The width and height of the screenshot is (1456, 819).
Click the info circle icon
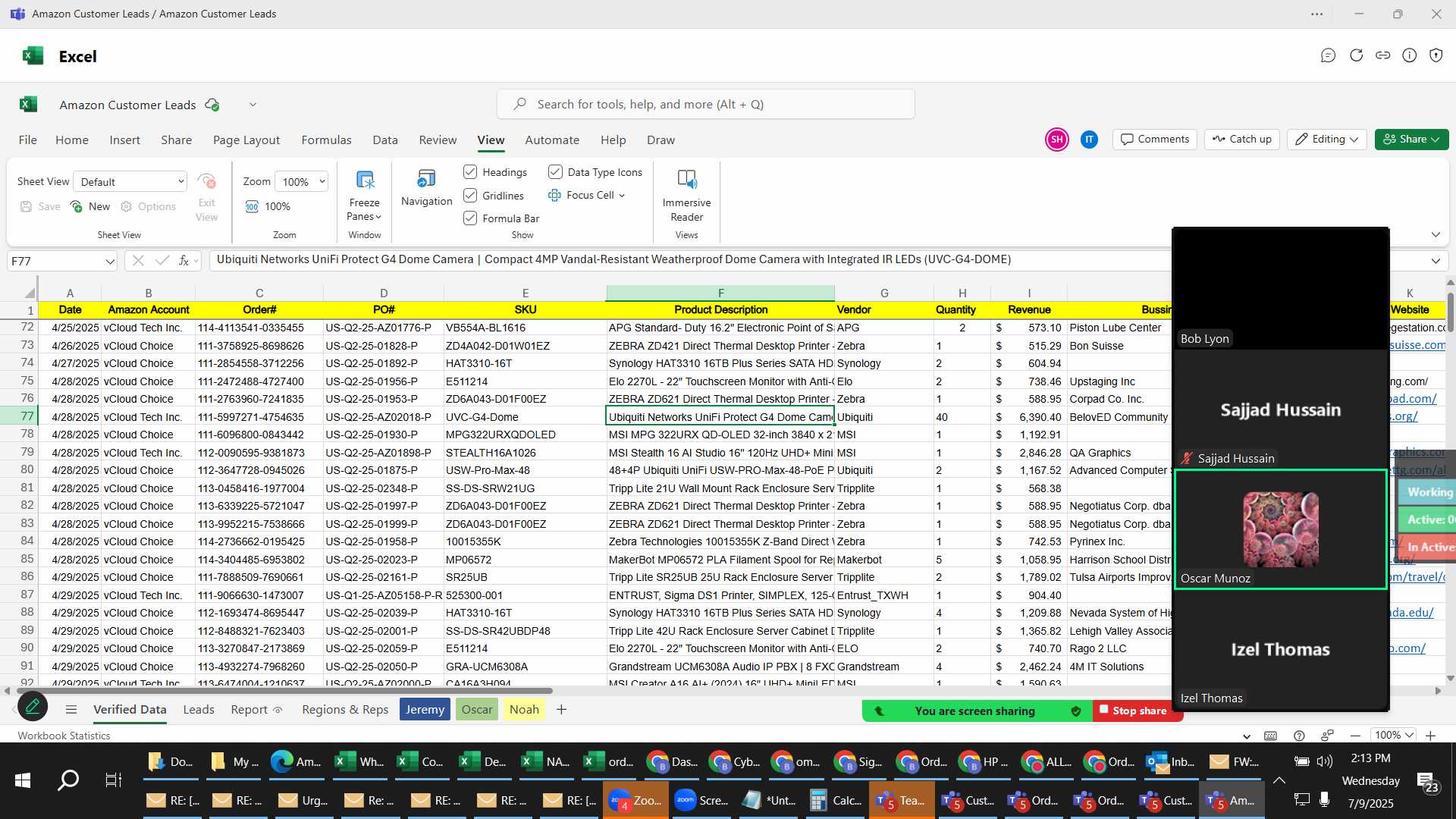1409,55
